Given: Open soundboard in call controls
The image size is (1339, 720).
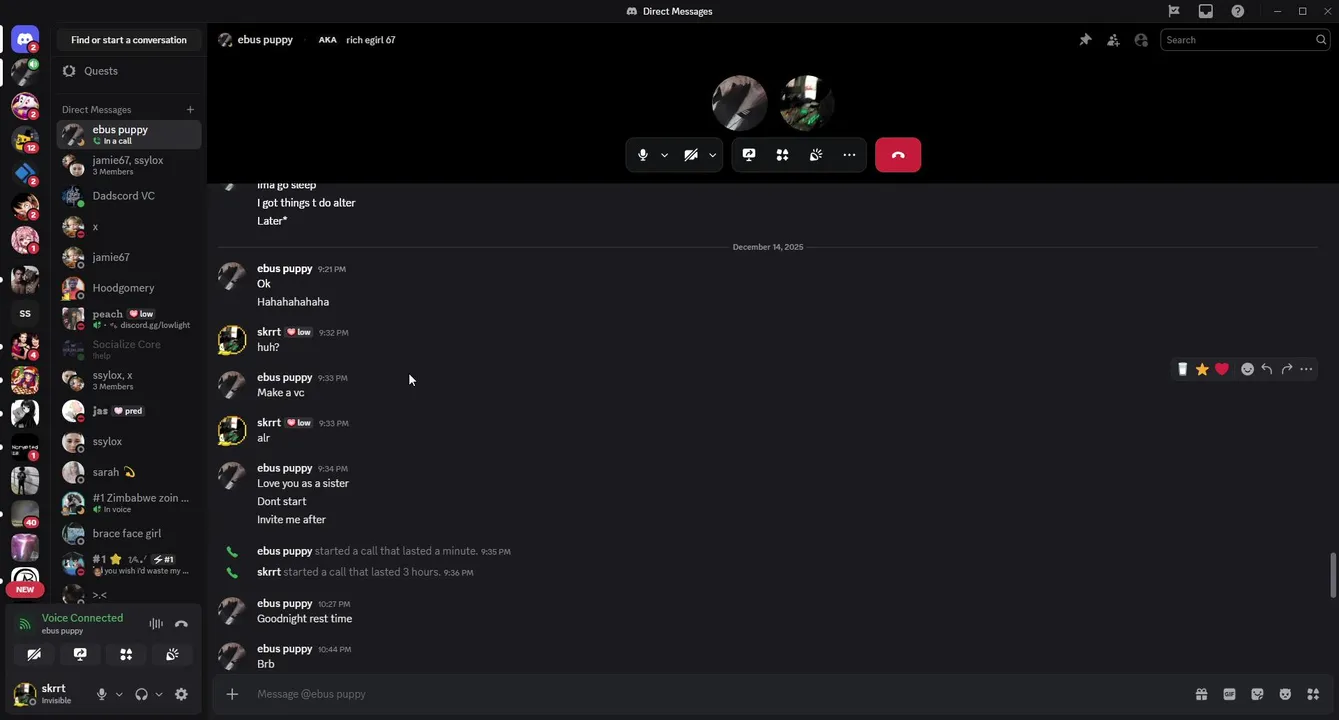Looking at the screenshot, I should point(816,155).
